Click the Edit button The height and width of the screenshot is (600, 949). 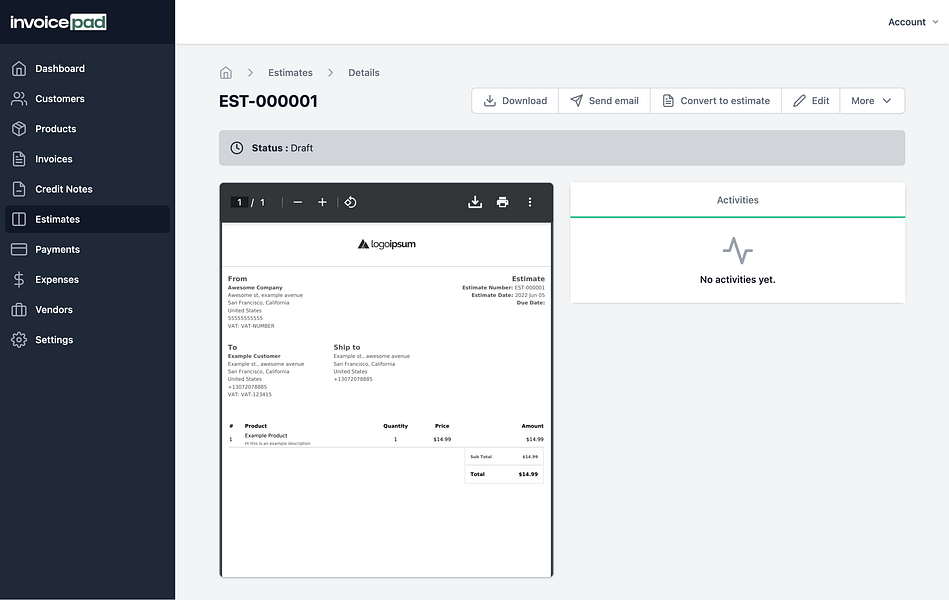(x=811, y=101)
